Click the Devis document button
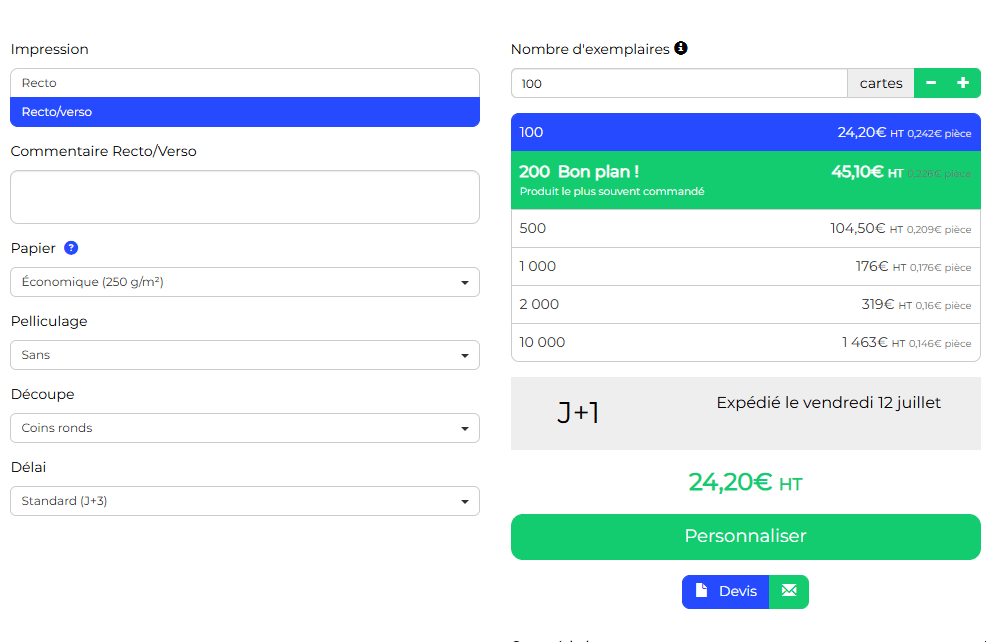The height and width of the screenshot is (642, 986). (726, 591)
